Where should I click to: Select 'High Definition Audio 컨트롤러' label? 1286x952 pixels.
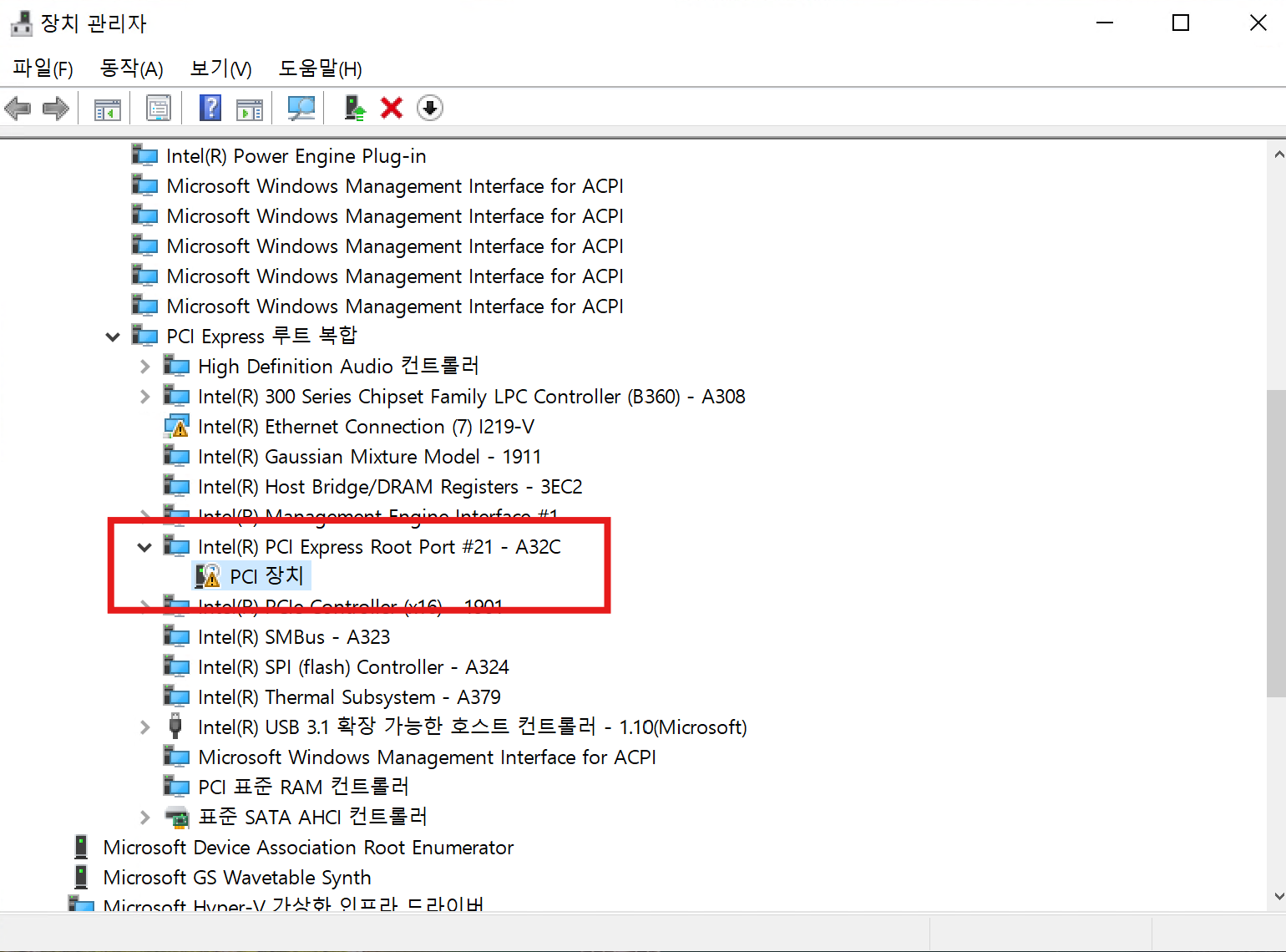(x=338, y=367)
